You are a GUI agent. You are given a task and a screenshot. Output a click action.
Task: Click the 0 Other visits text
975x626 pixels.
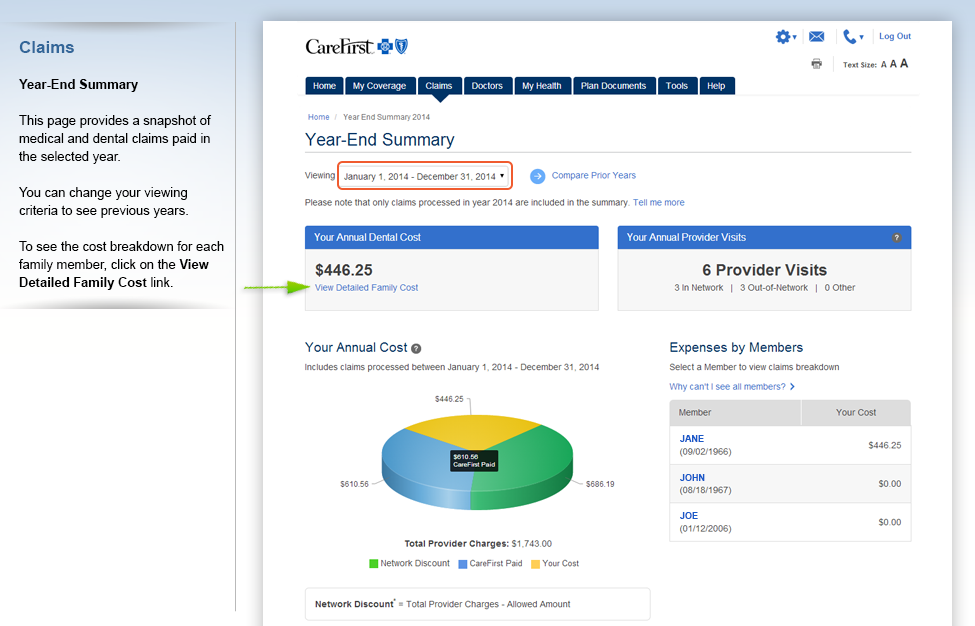pos(840,288)
